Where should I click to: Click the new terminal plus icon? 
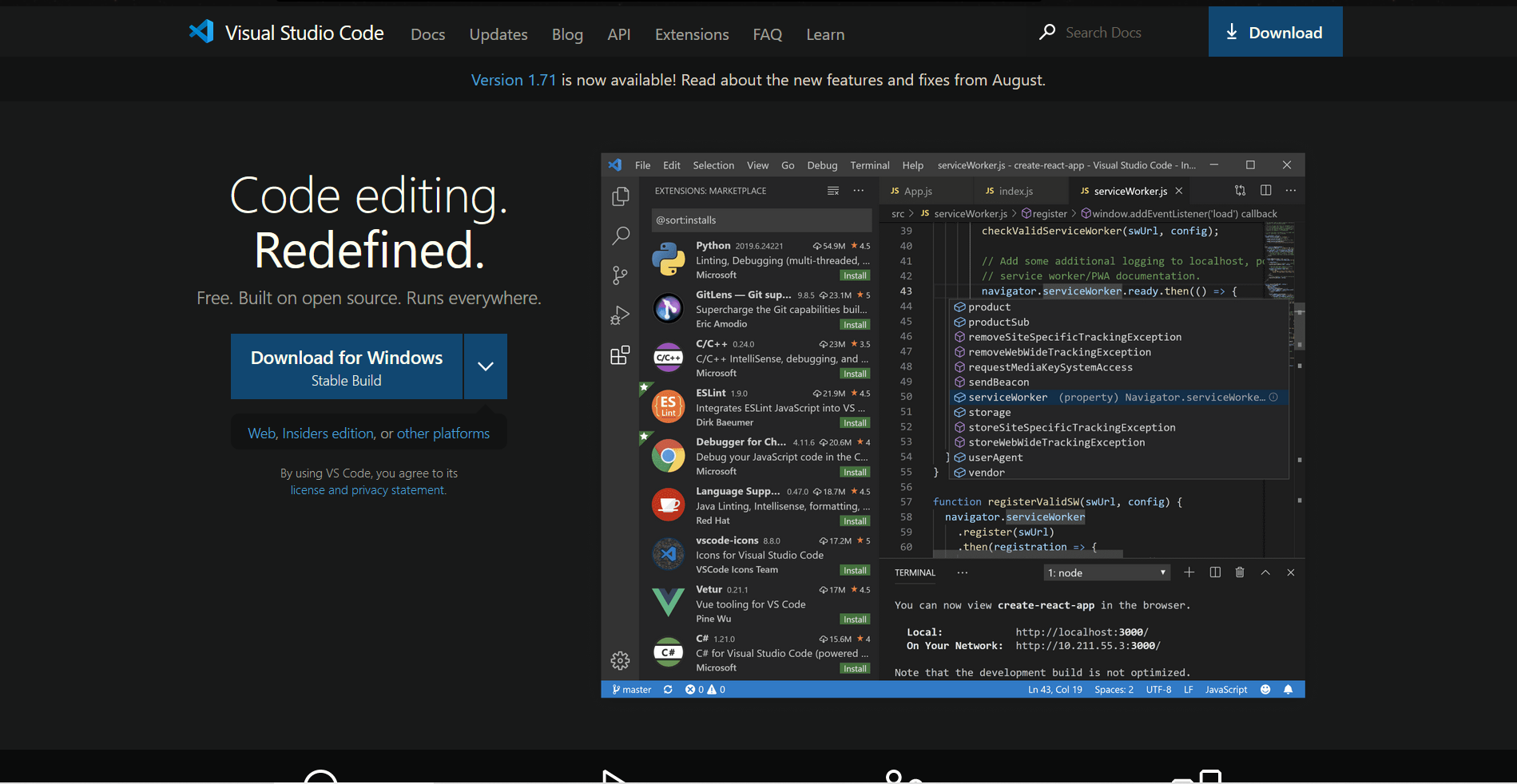(x=1189, y=572)
